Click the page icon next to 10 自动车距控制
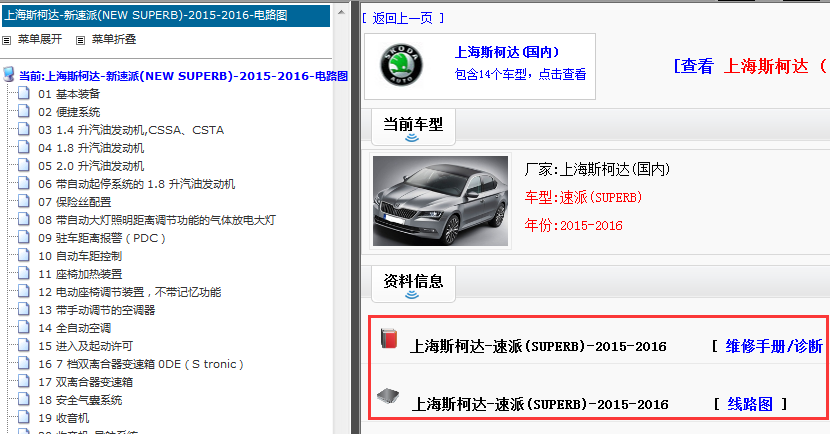 click(23, 256)
